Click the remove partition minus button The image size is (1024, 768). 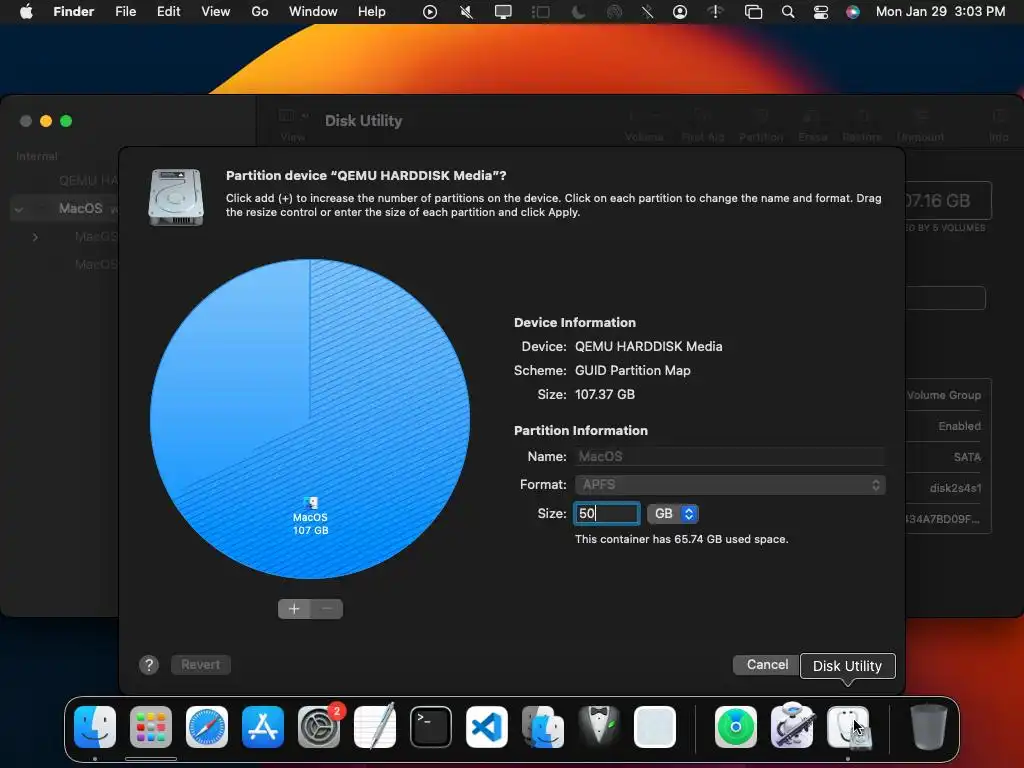[x=327, y=609]
